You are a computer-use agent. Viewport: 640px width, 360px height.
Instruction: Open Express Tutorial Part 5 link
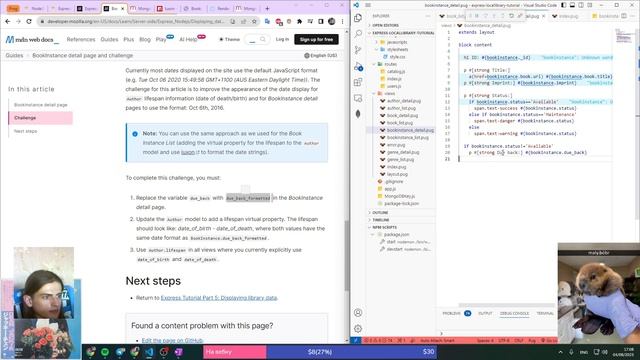[x=219, y=298]
